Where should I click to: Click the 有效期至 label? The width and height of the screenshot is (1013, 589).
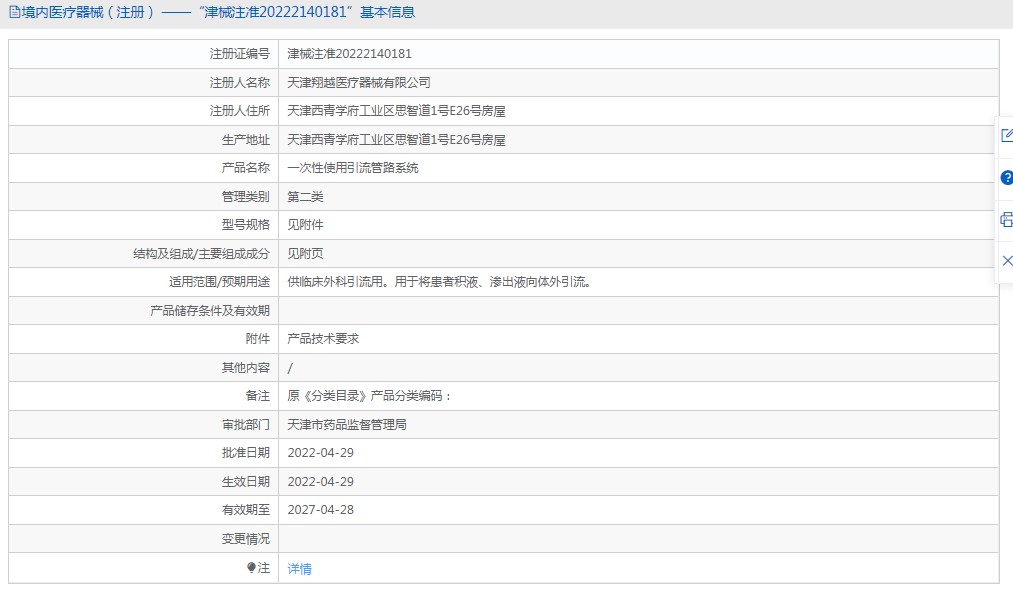pos(245,510)
